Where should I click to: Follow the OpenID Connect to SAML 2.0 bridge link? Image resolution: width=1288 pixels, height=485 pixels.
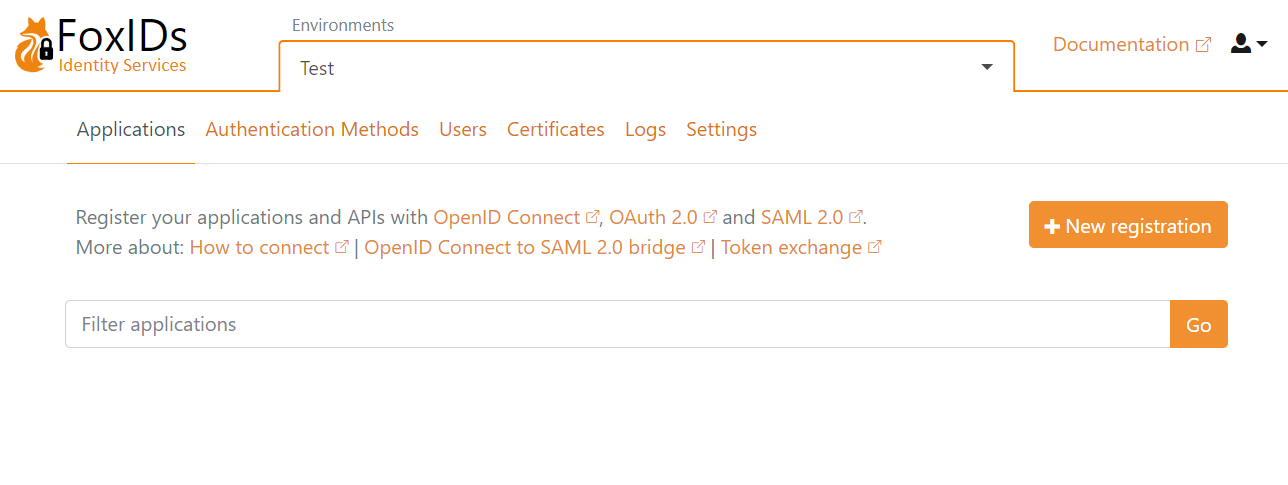pyautogui.click(x=525, y=247)
